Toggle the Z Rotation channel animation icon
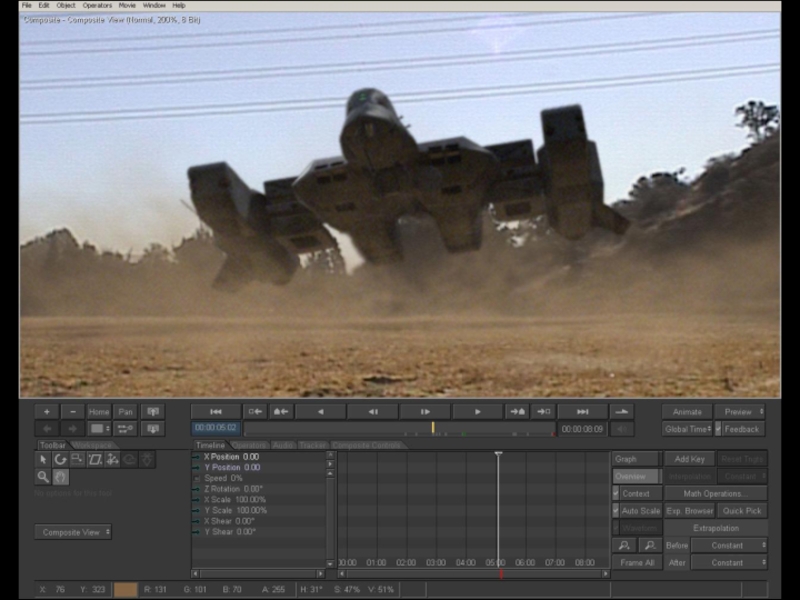The image size is (800, 600). tap(196, 489)
